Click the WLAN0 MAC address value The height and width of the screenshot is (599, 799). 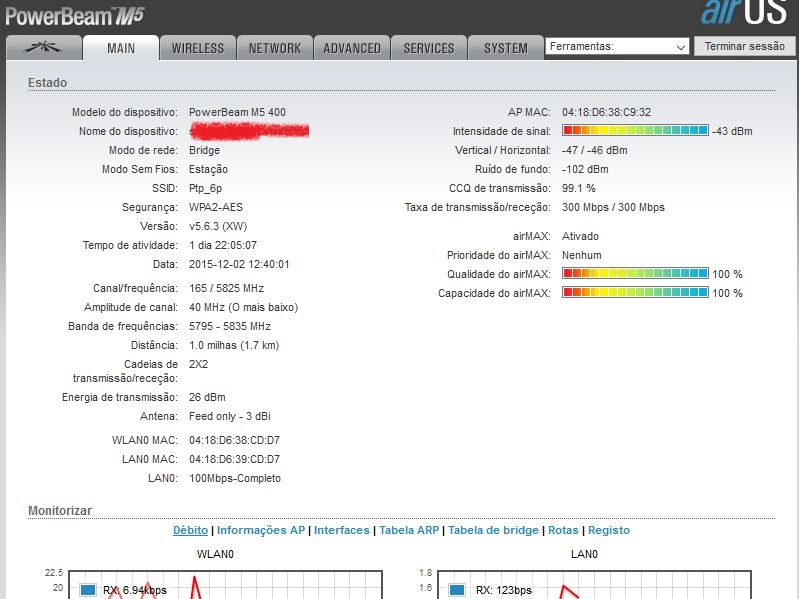click(234, 440)
